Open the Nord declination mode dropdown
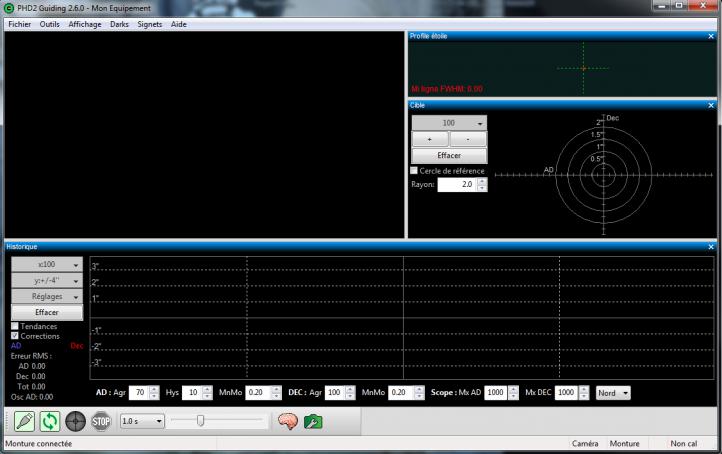 click(613, 393)
